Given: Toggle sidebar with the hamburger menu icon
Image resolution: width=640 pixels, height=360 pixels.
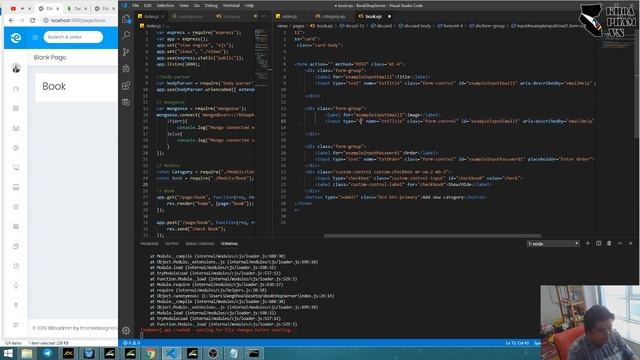Looking at the screenshot, I should 35,37.
